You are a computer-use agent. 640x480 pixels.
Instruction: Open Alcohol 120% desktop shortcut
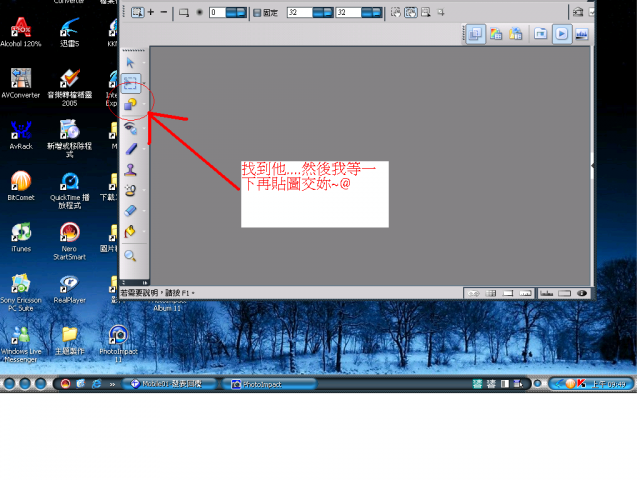pyautogui.click(x=21, y=32)
